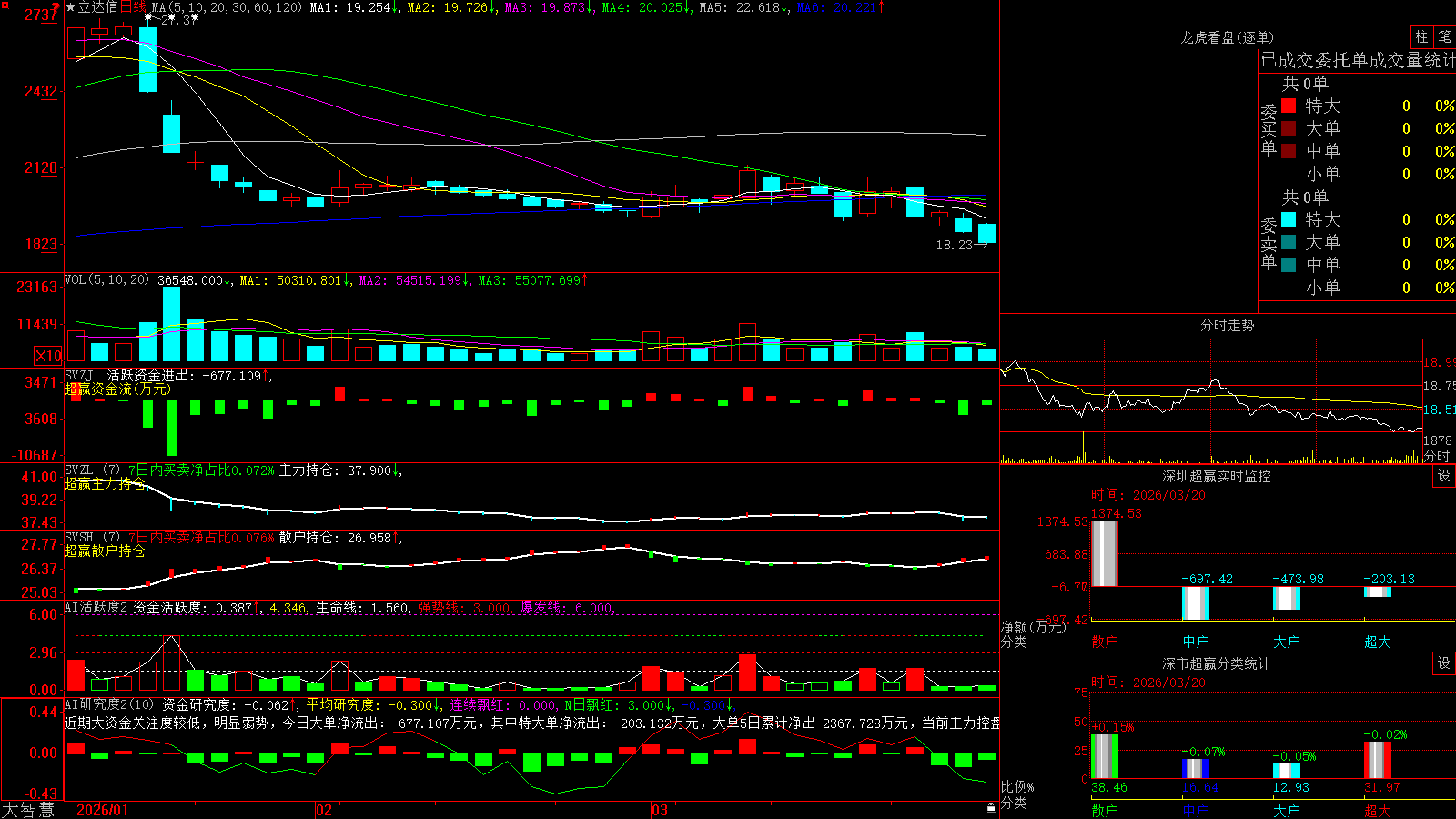Click the 超赢主力持仓 label
The height and width of the screenshot is (819, 1456).
pyautogui.click(x=105, y=484)
